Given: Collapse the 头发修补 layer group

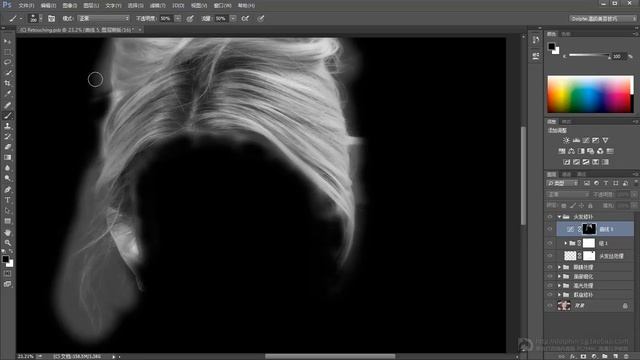Looking at the screenshot, I should point(559,217).
